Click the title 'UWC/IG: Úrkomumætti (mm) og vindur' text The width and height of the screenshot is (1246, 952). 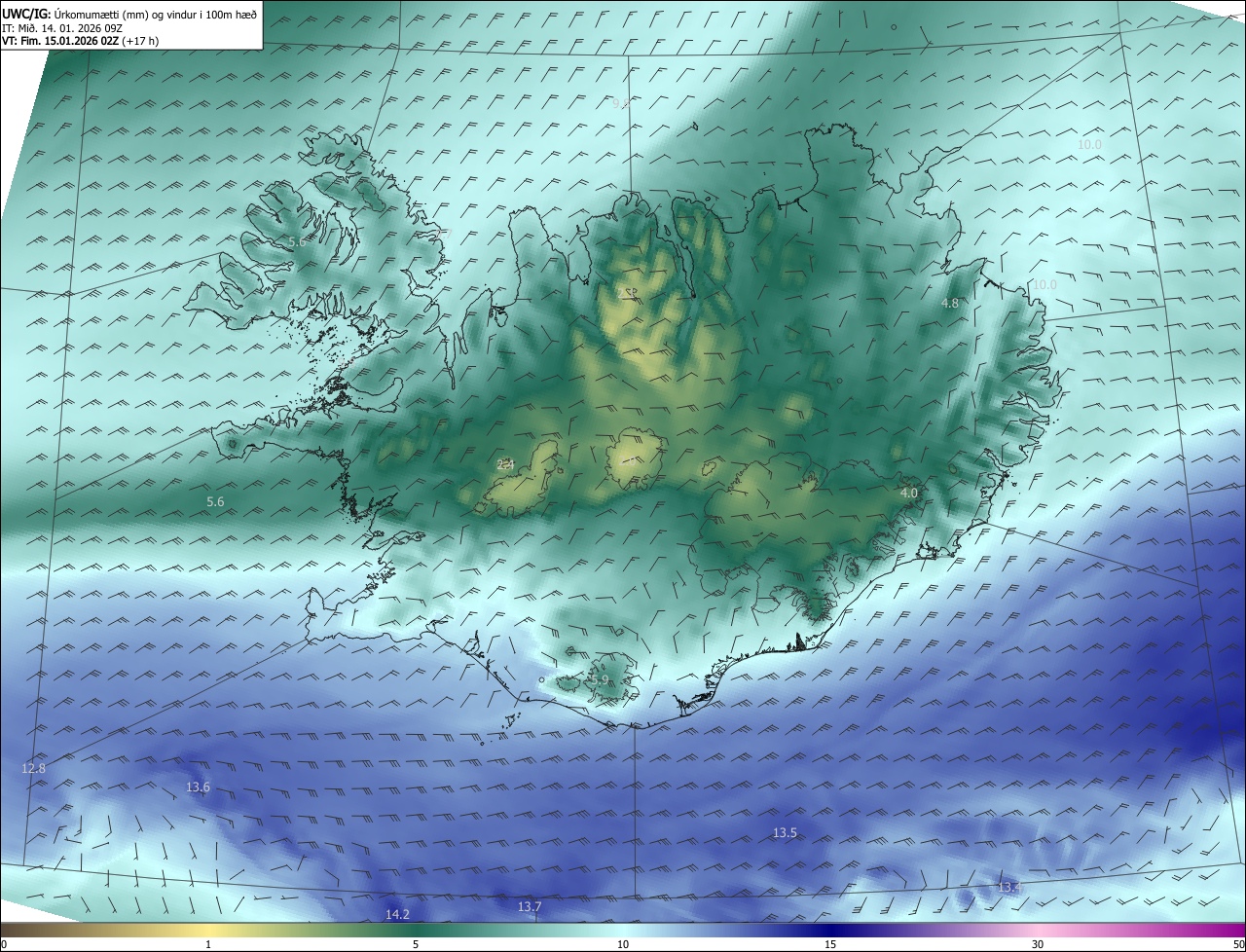point(130,14)
